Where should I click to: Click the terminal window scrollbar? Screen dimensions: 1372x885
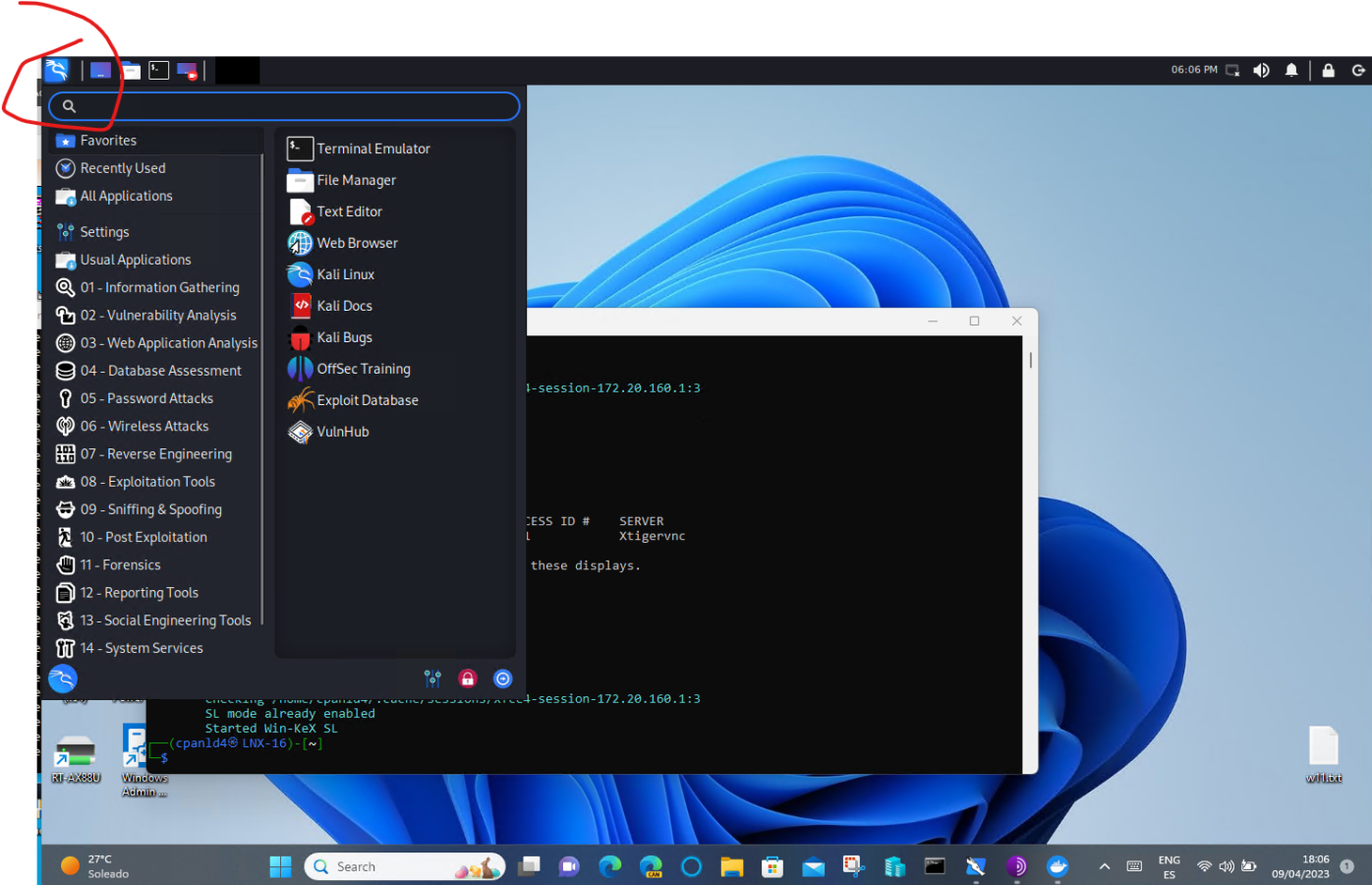pos(1030,360)
